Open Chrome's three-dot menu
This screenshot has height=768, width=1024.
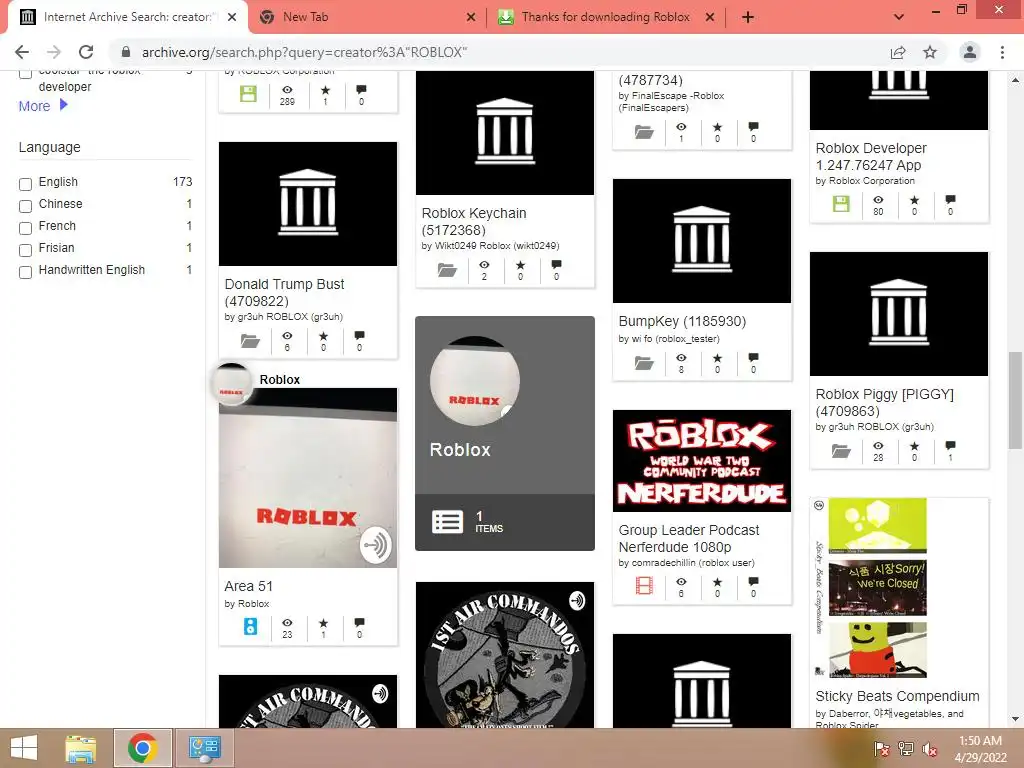[1002, 52]
